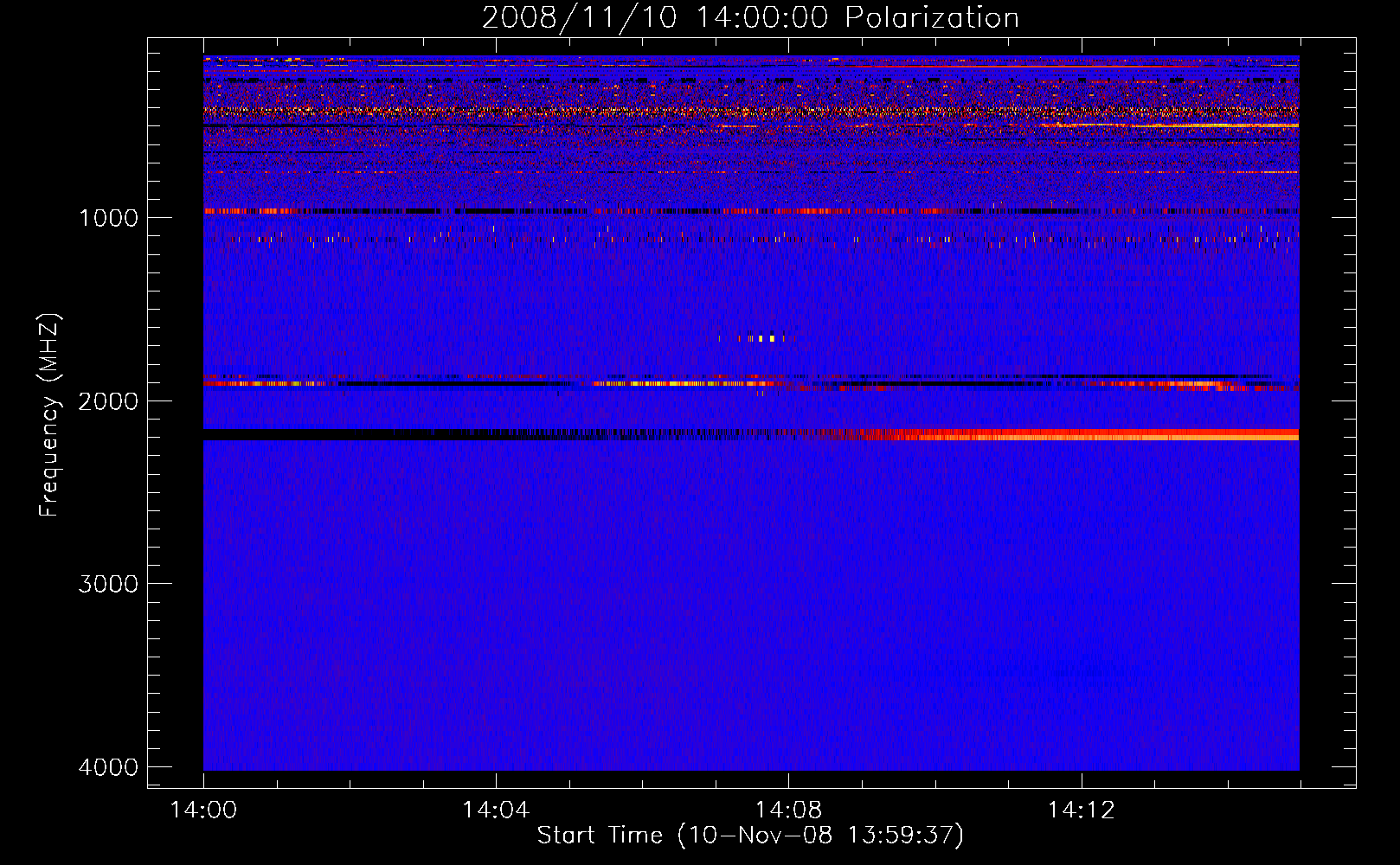Click the black band segment near 2200 MHz

(x=346, y=434)
